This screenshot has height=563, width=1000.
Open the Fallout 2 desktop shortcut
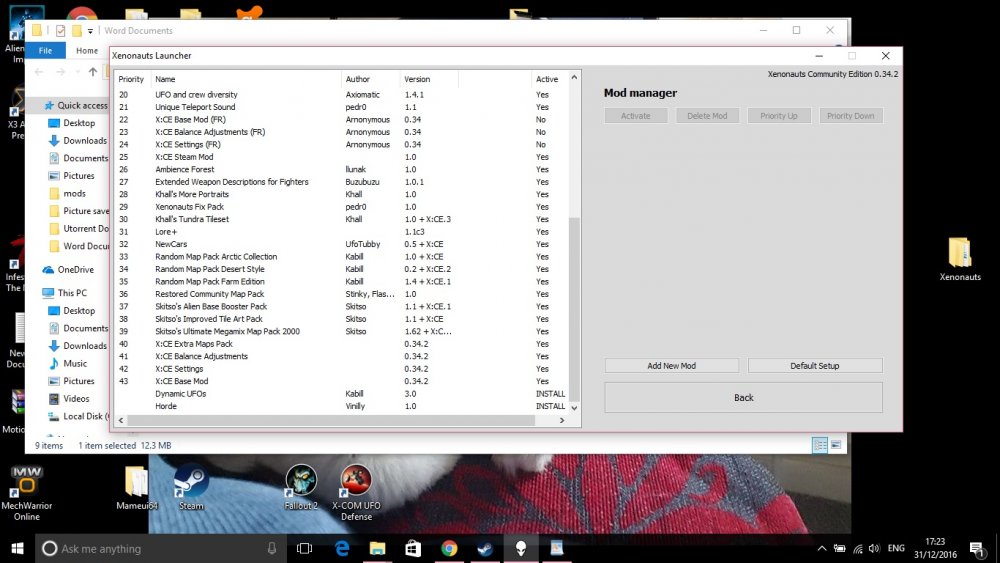[x=301, y=488]
